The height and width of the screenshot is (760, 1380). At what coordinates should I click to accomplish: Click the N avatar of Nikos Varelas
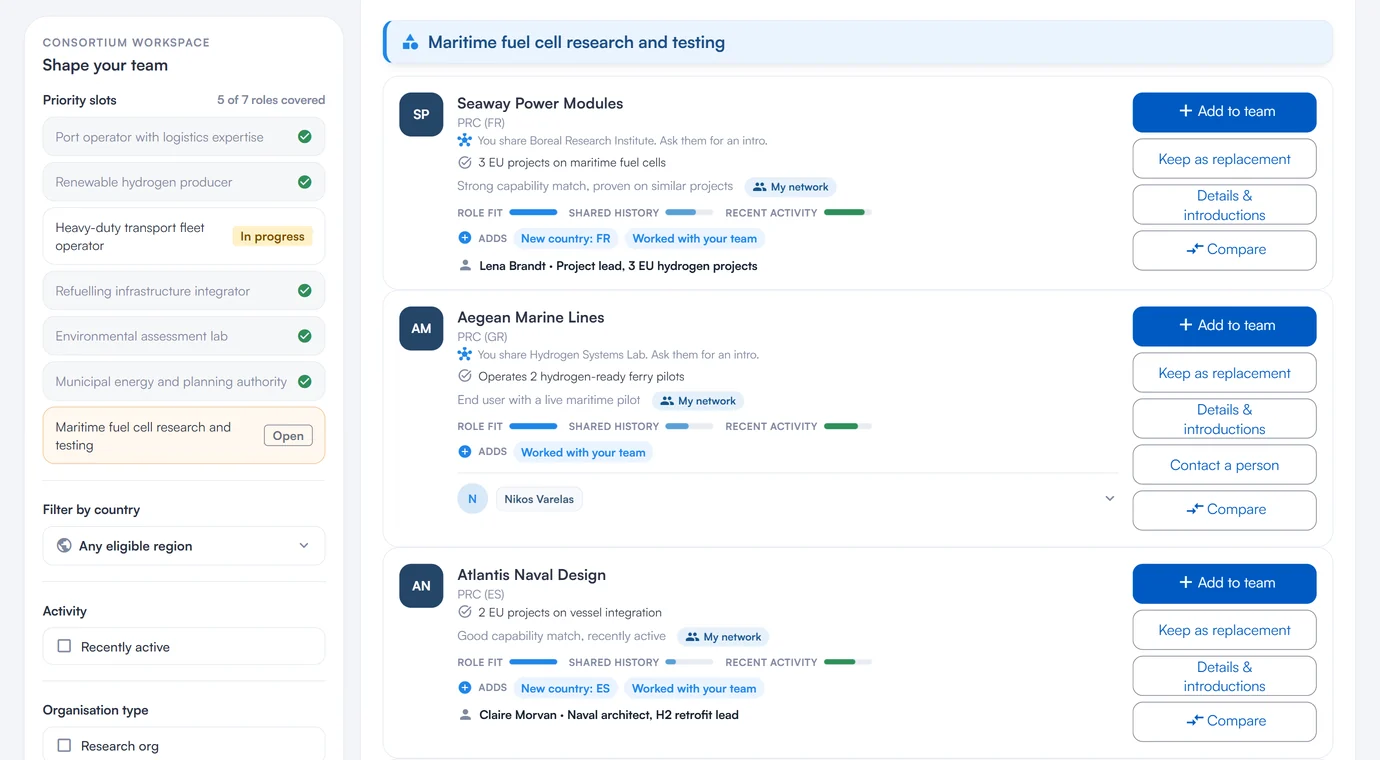click(473, 499)
